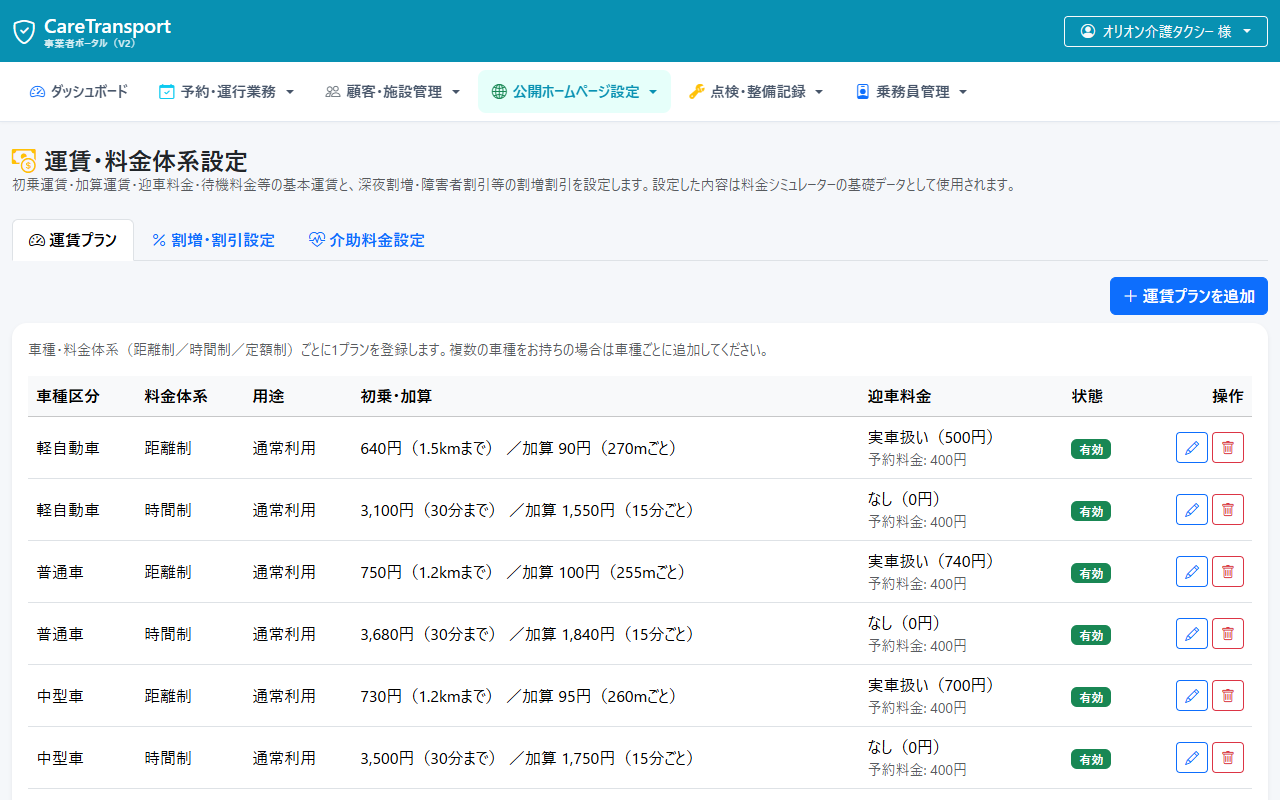Edit the 普通車 距離制 plan

[1192, 572]
